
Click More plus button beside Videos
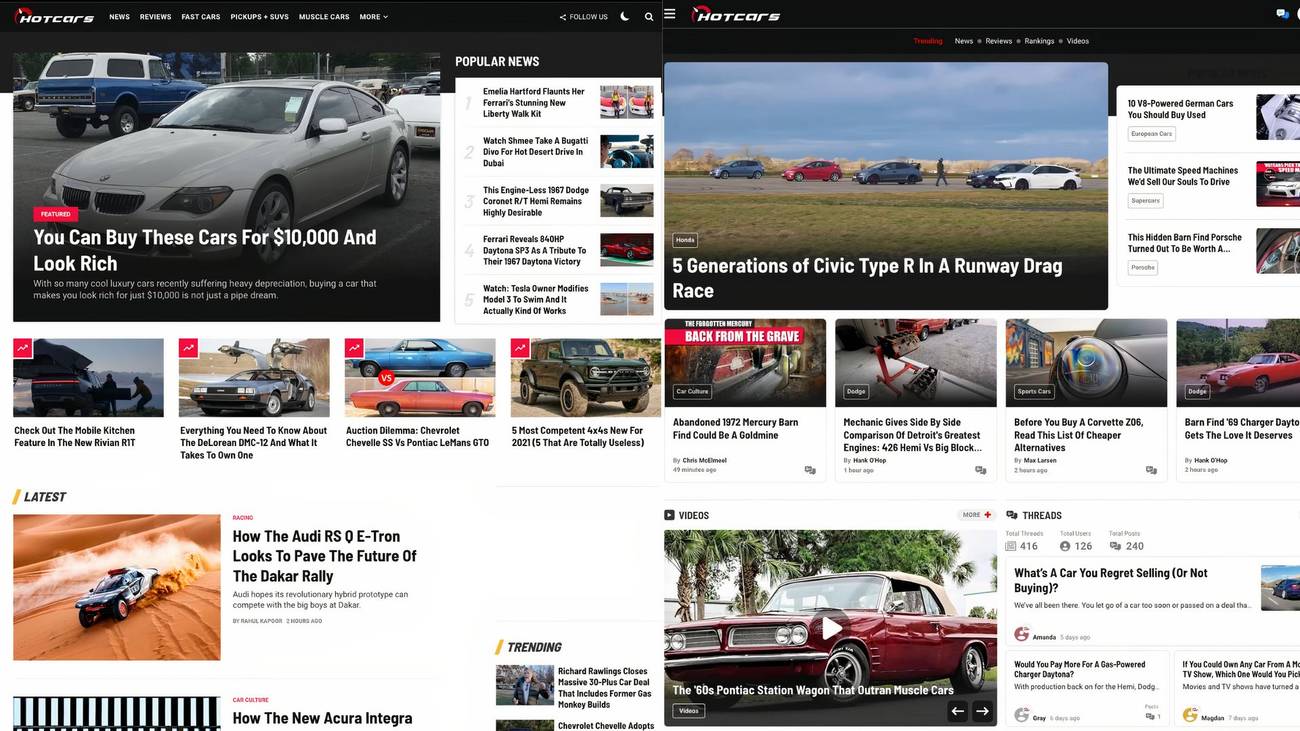tap(977, 515)
